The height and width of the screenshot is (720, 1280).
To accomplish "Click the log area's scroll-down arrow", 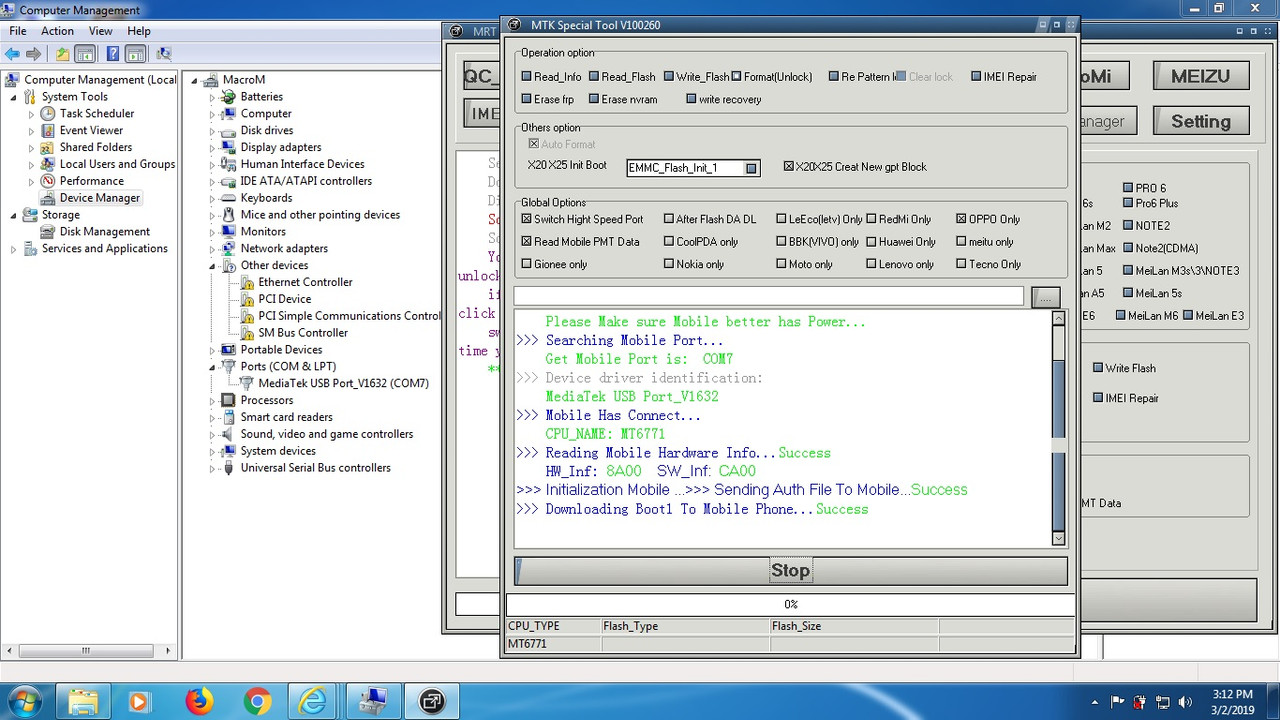I will pos(1059,538).
